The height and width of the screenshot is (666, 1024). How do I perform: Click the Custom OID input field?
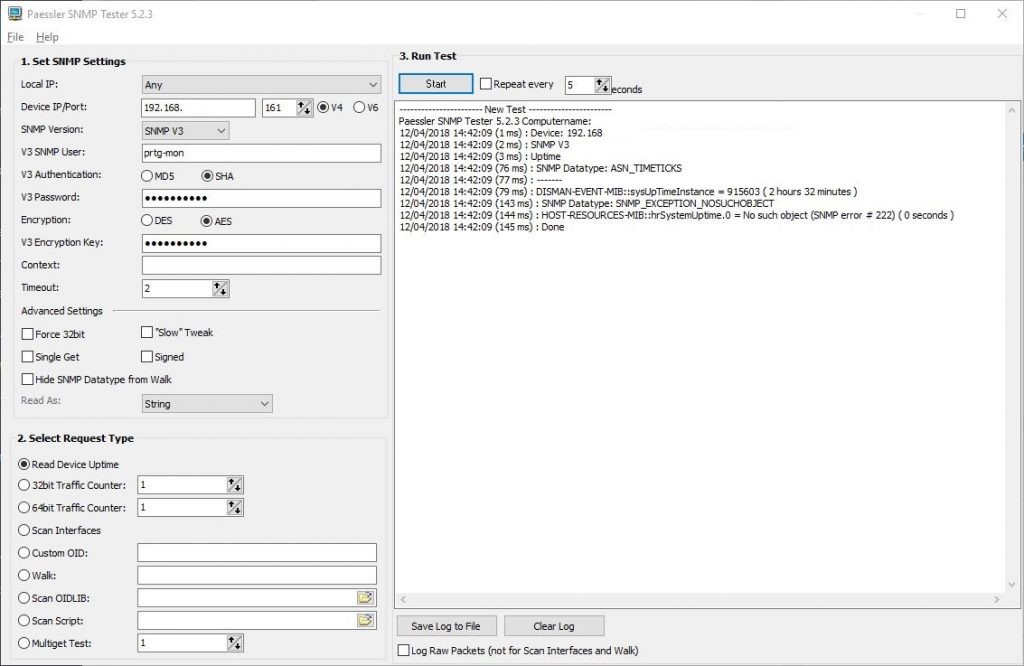257,552
